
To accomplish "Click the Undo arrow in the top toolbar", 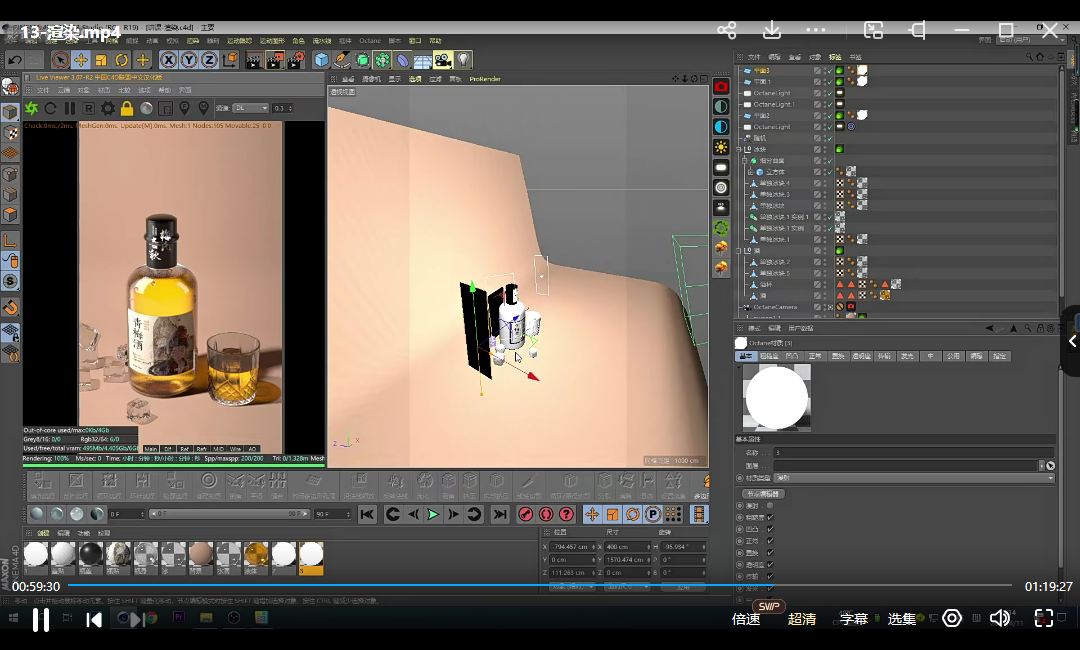I will (15, 61).
